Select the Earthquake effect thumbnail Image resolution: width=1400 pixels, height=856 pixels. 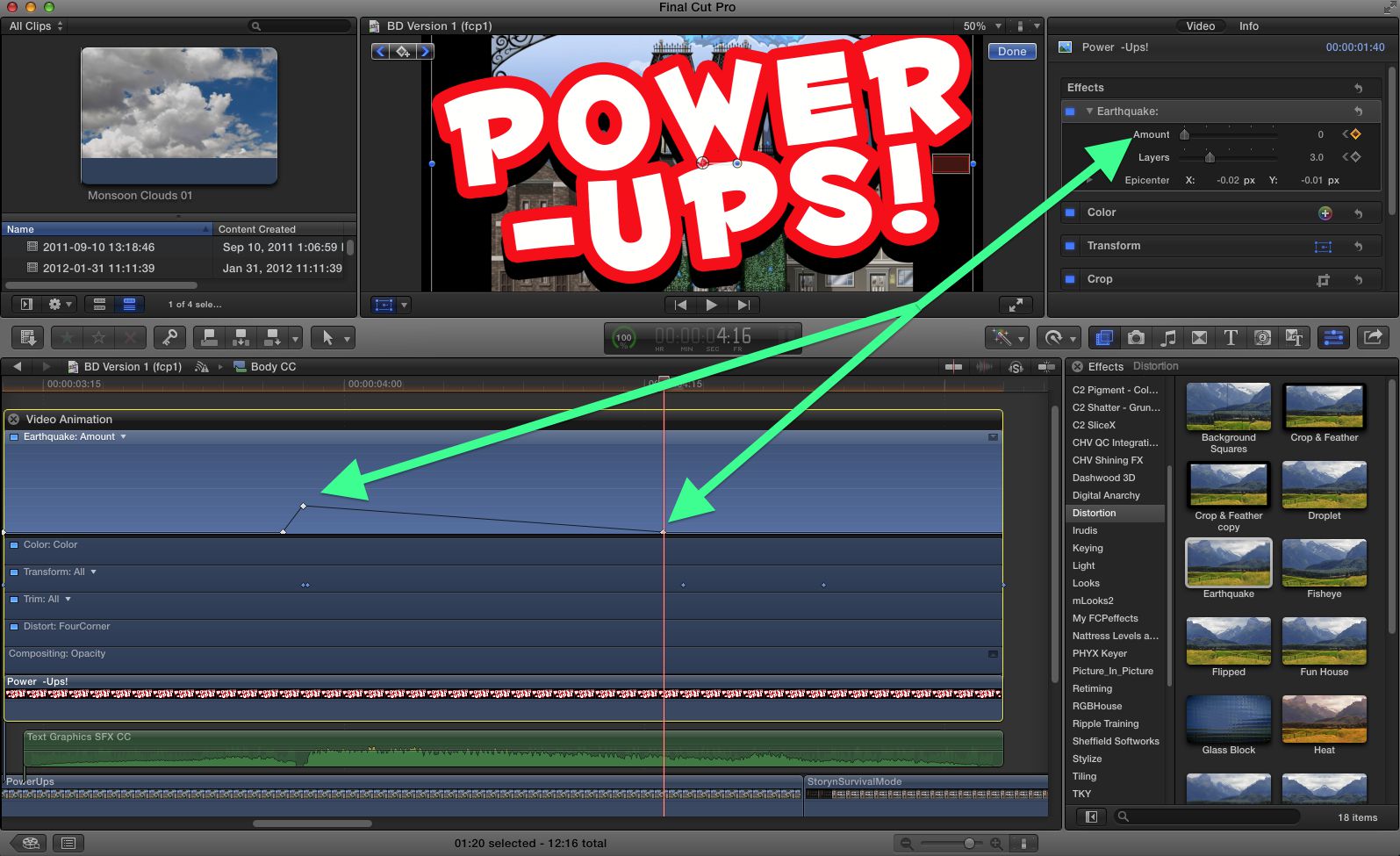1229,563
